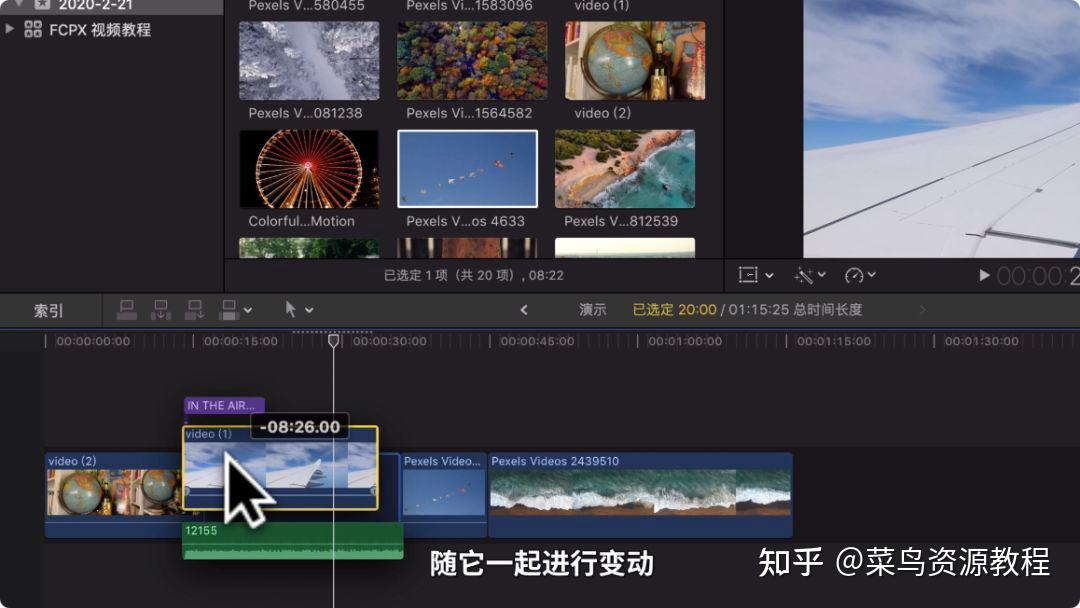
Task: Click the append clip edit icon
Action: click(x=195, y=311)
